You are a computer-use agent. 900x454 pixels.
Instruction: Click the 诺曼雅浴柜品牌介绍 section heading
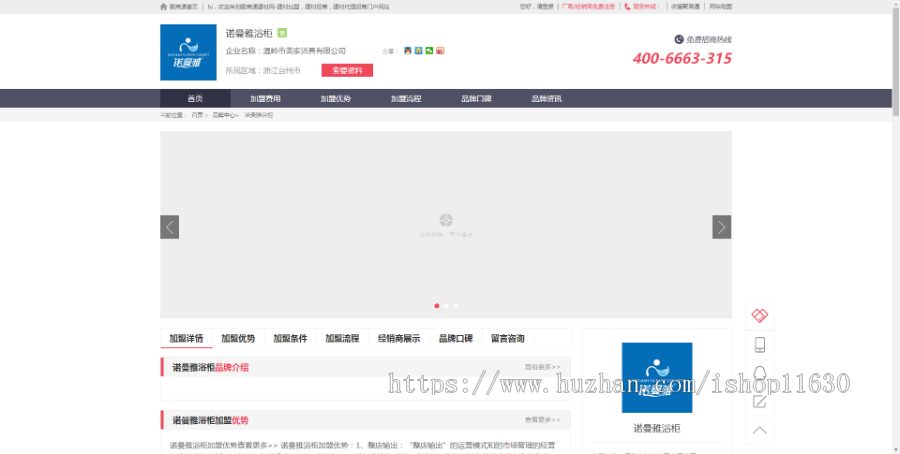211,368
